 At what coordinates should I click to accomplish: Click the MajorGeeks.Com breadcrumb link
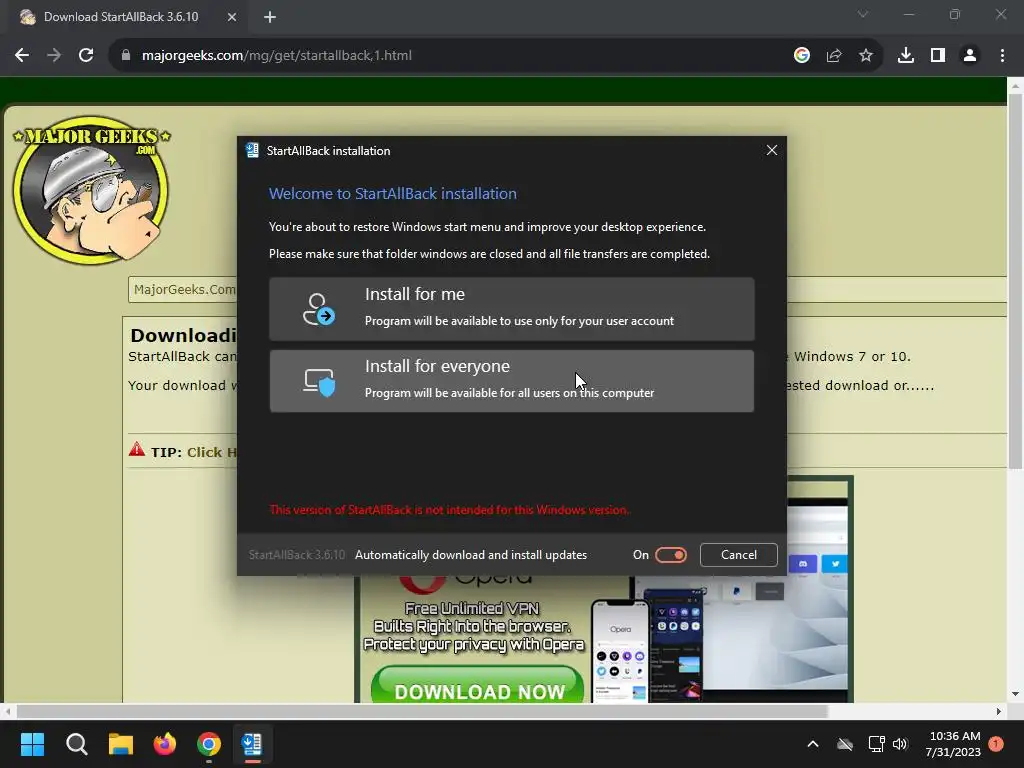184,289
